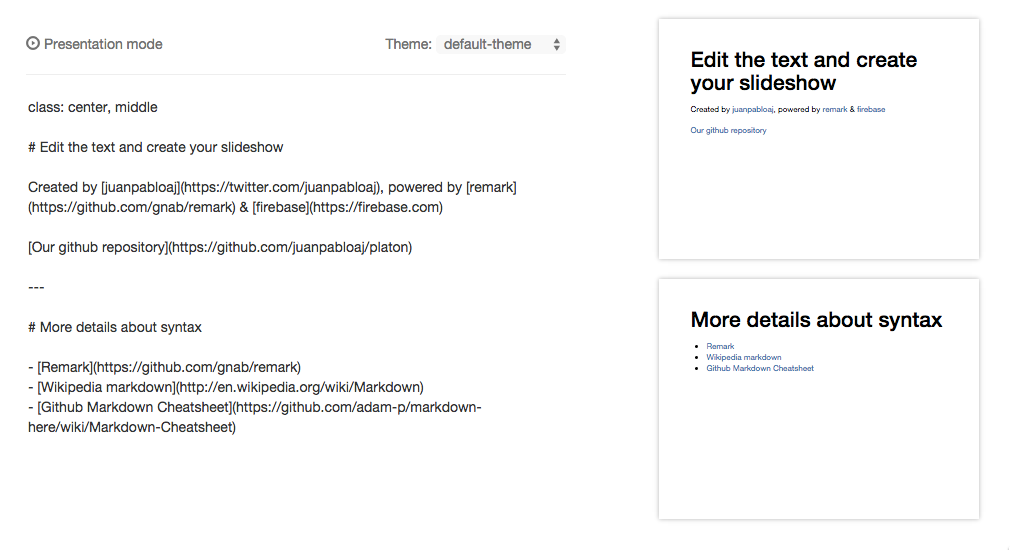Start Presentation mode via its label
1010x550 pixels.
click(x=103, y=44)
